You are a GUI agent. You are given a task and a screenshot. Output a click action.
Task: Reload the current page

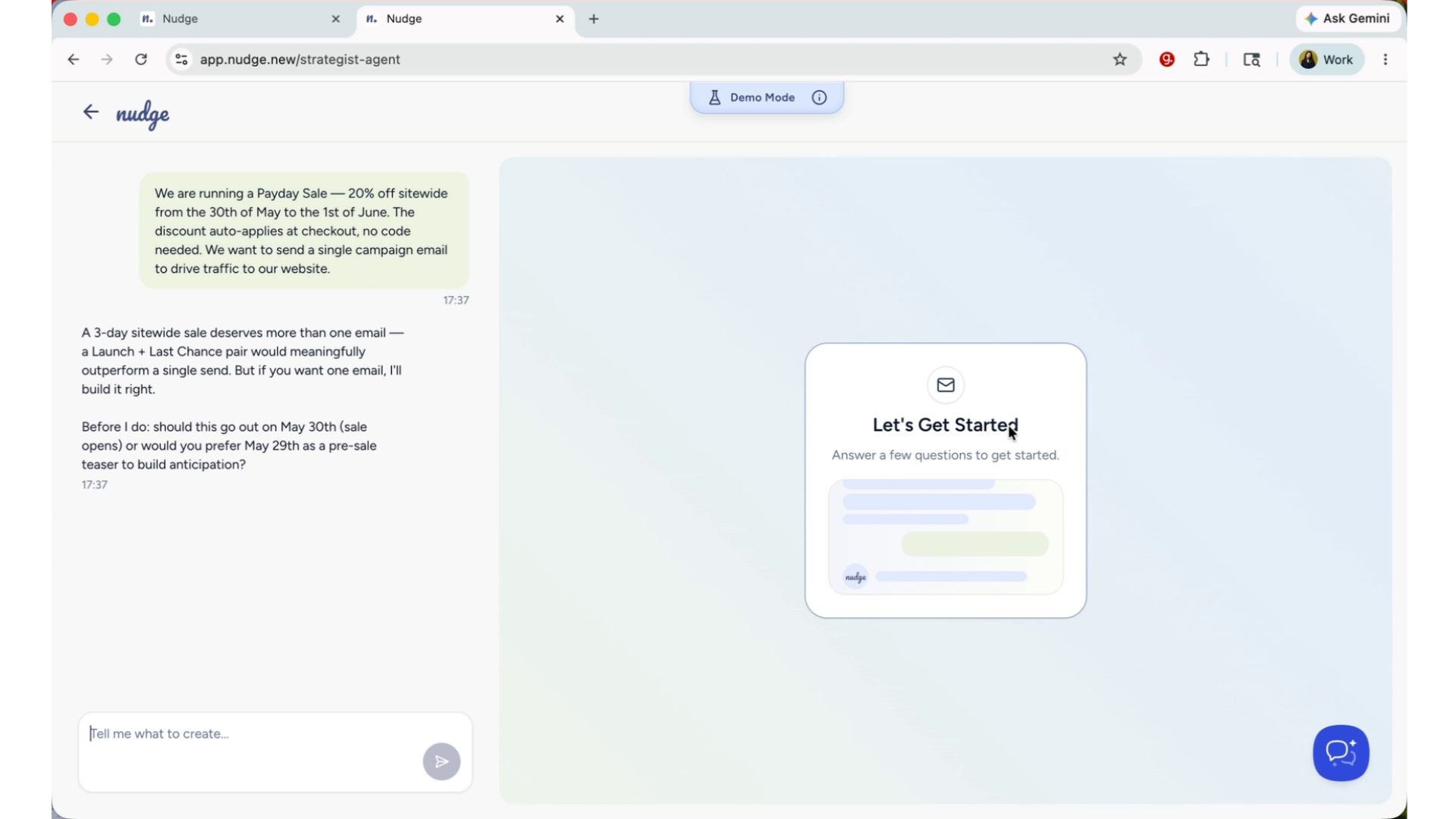(141, 59)
